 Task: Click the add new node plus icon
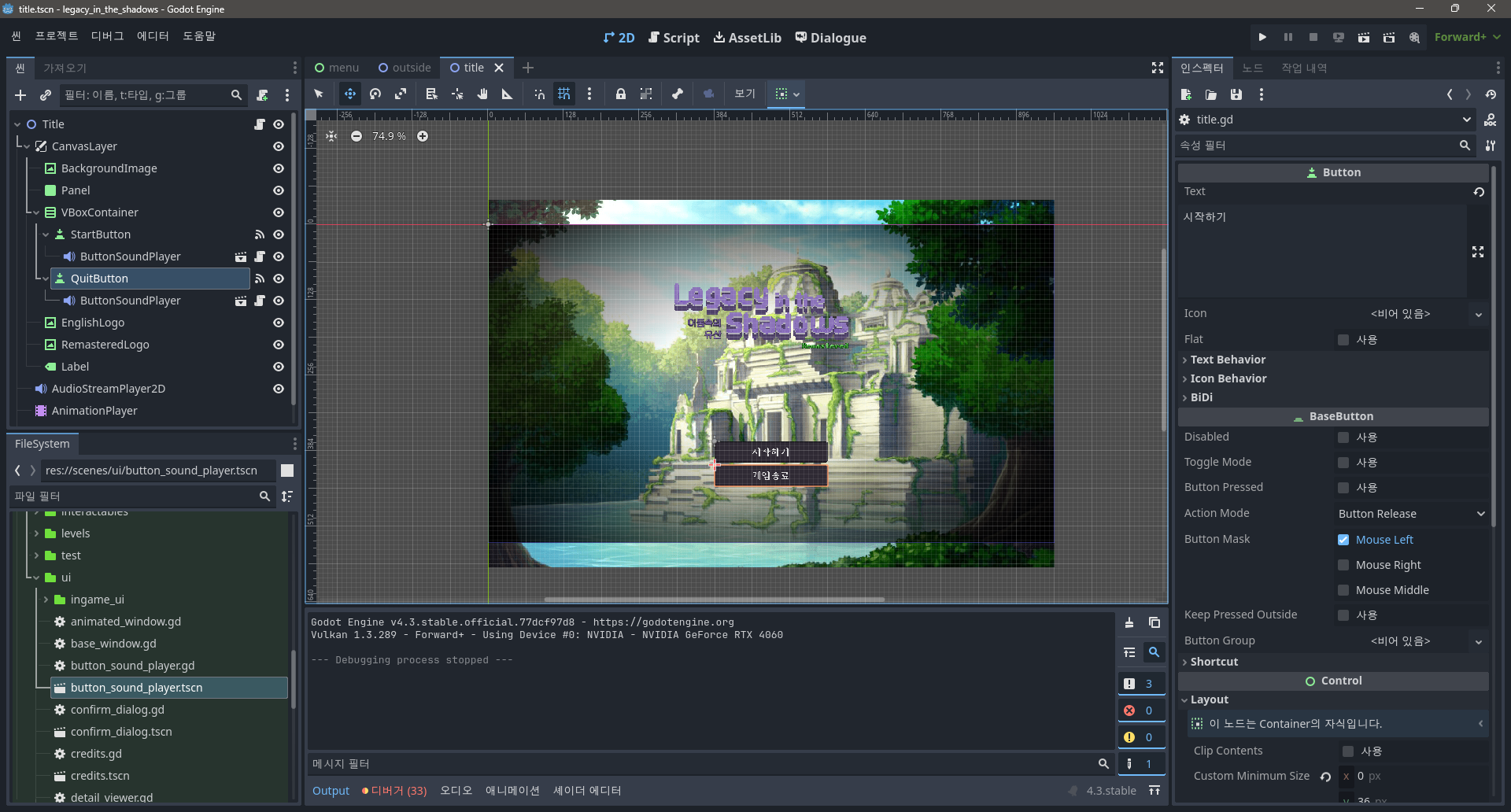tap(20, 95)
